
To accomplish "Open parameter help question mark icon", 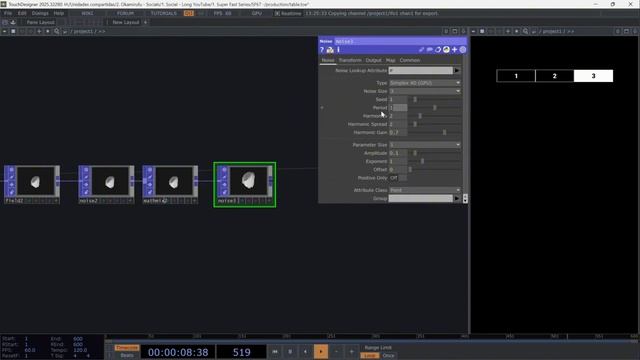I will pos(322,50).
